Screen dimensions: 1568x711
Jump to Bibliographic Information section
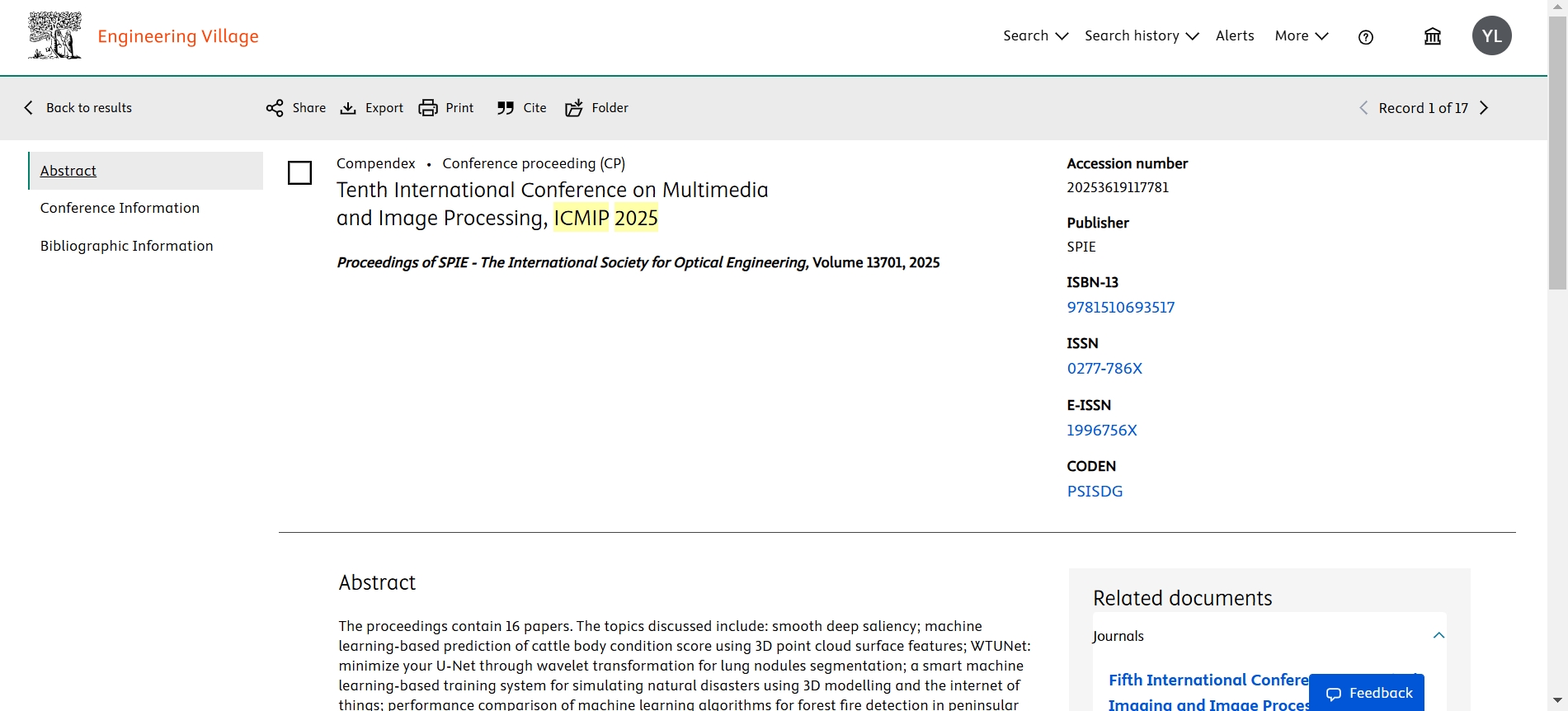[x=126, y=246]
